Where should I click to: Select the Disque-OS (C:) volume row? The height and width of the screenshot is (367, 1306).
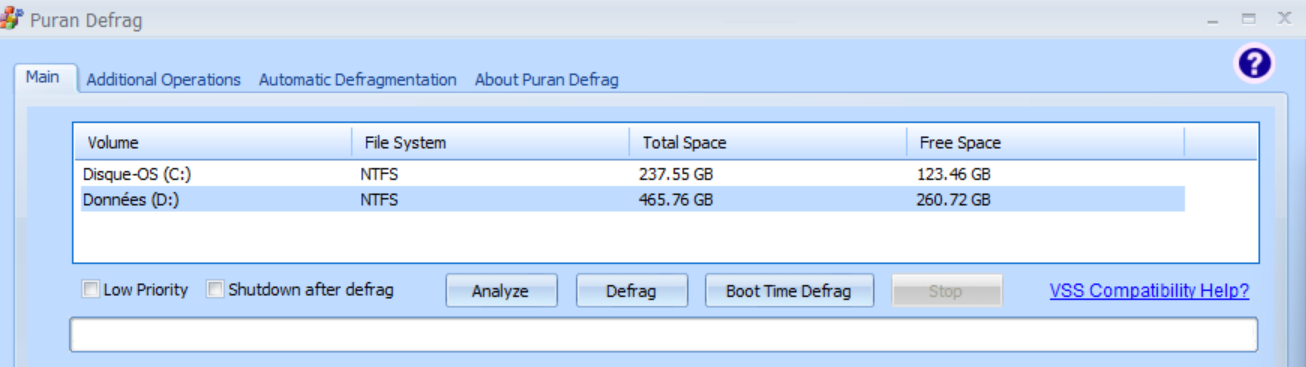(629, 174)
